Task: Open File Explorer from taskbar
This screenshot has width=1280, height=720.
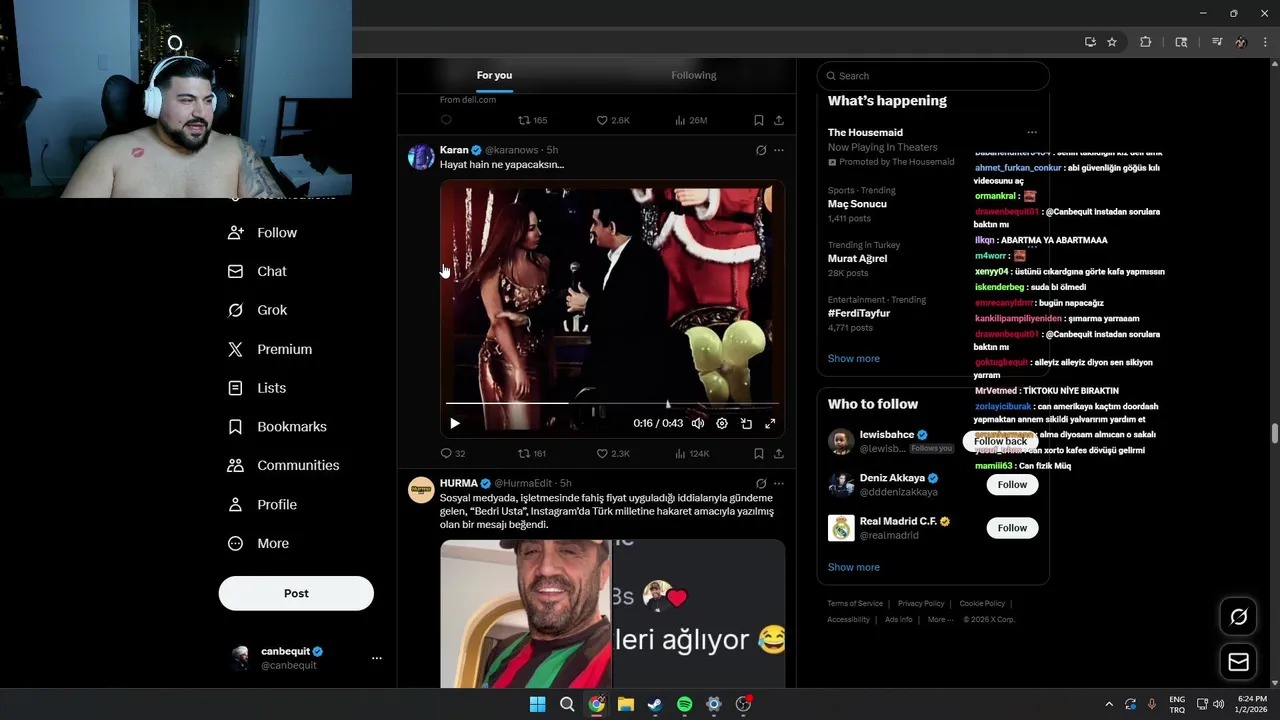Action: point(626,704)
